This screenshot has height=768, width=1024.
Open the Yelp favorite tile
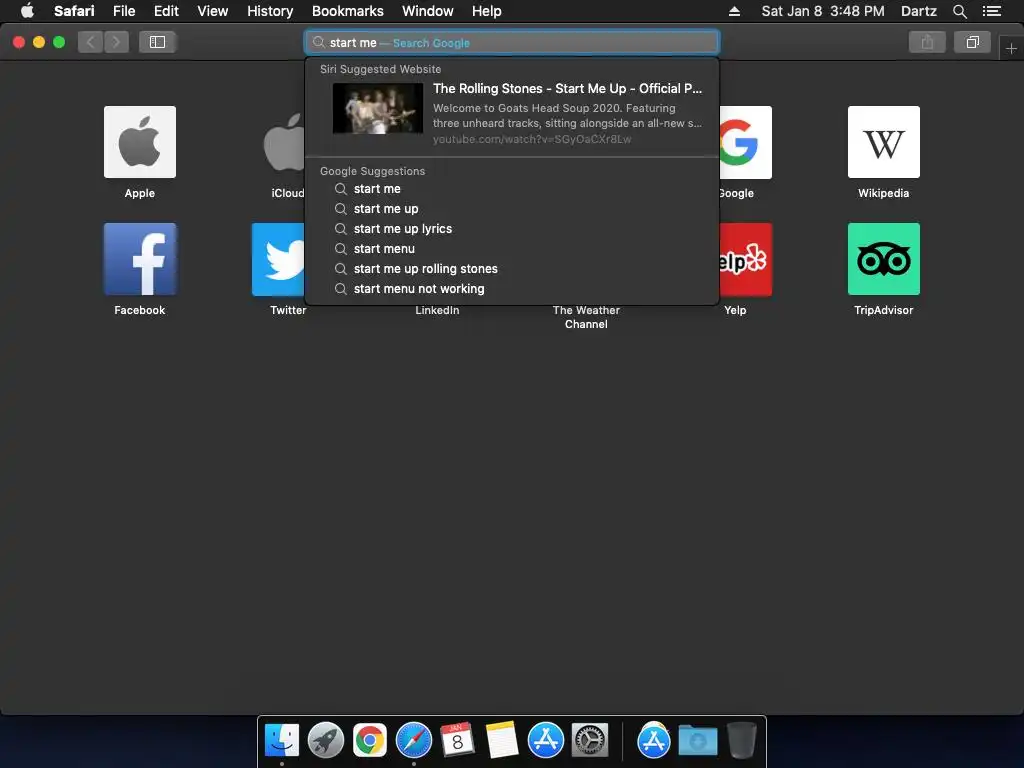click(x=745, y=259)
